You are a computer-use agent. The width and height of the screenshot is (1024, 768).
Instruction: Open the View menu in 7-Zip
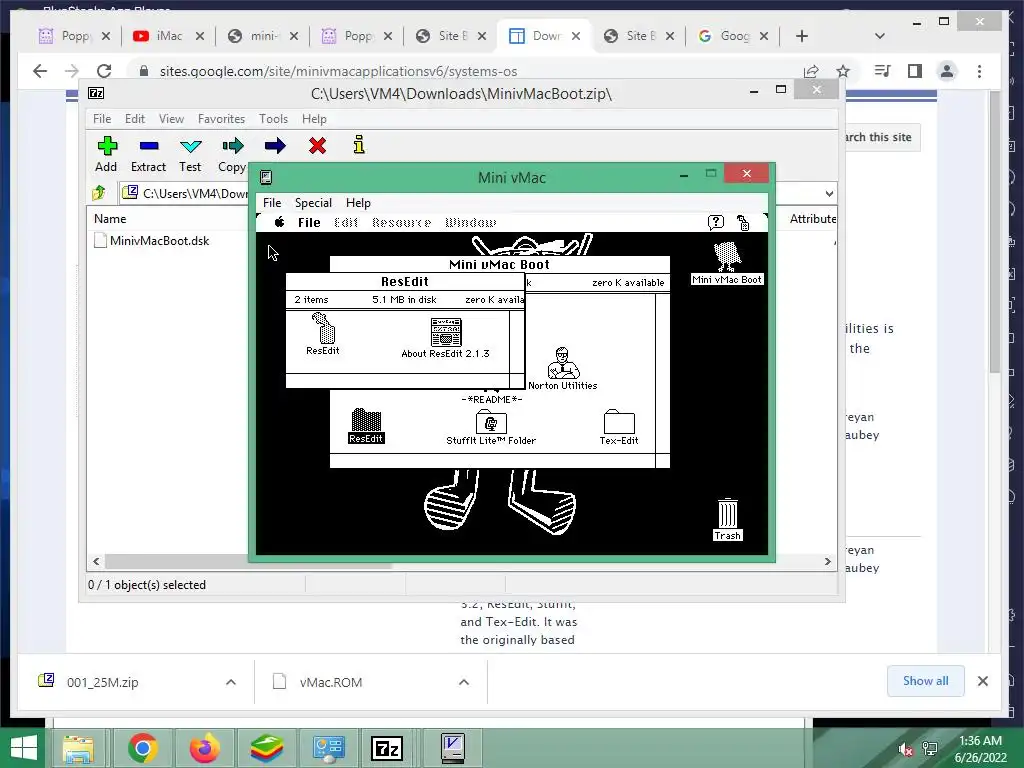(171, 119)
